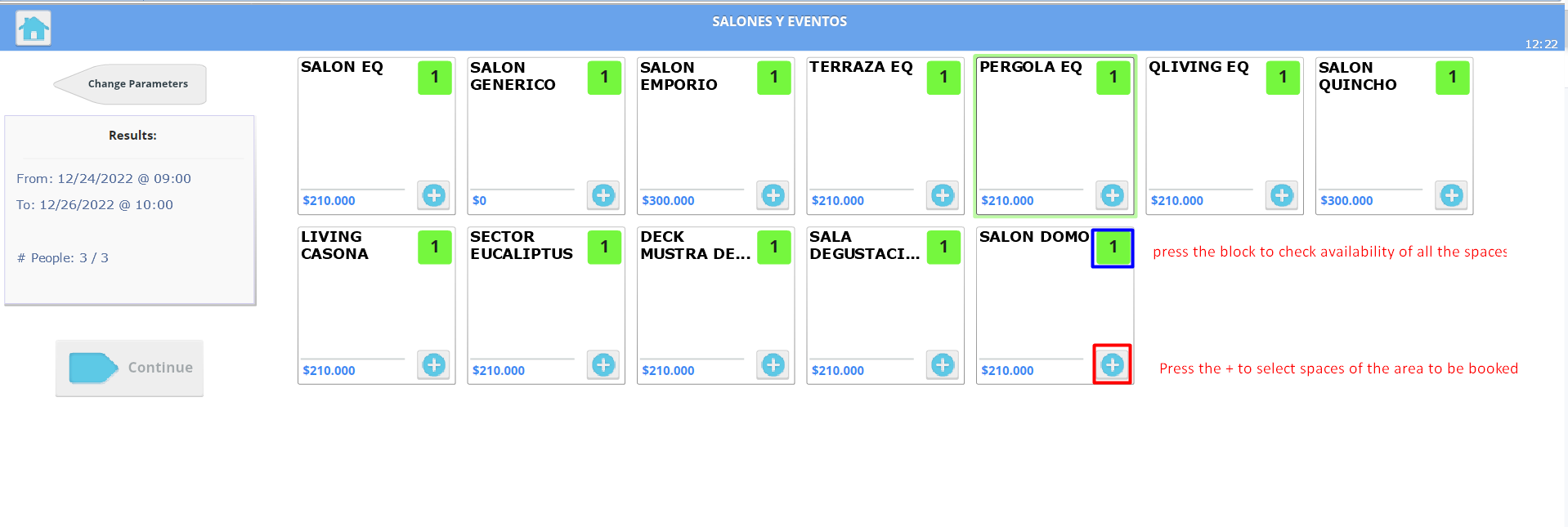Select the PERGOLA EQ card
This screenshot has width=1568, height=527.
[x=1055, y=136]
